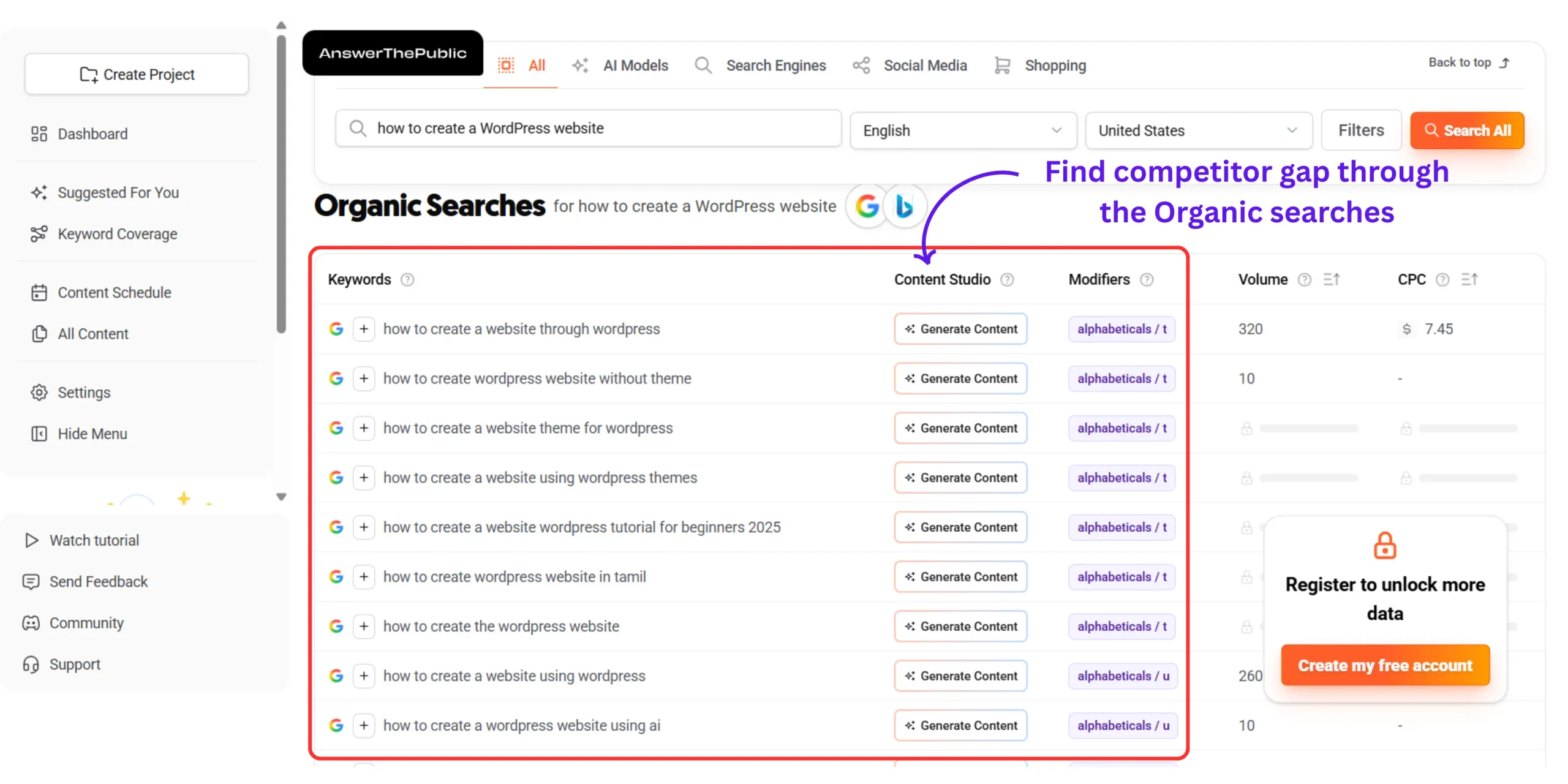Image resolution: width=1568 pixels, height=784 pixels.
Task: Click Hide Menu to collapse sidebar
Action: pos(80,434)
